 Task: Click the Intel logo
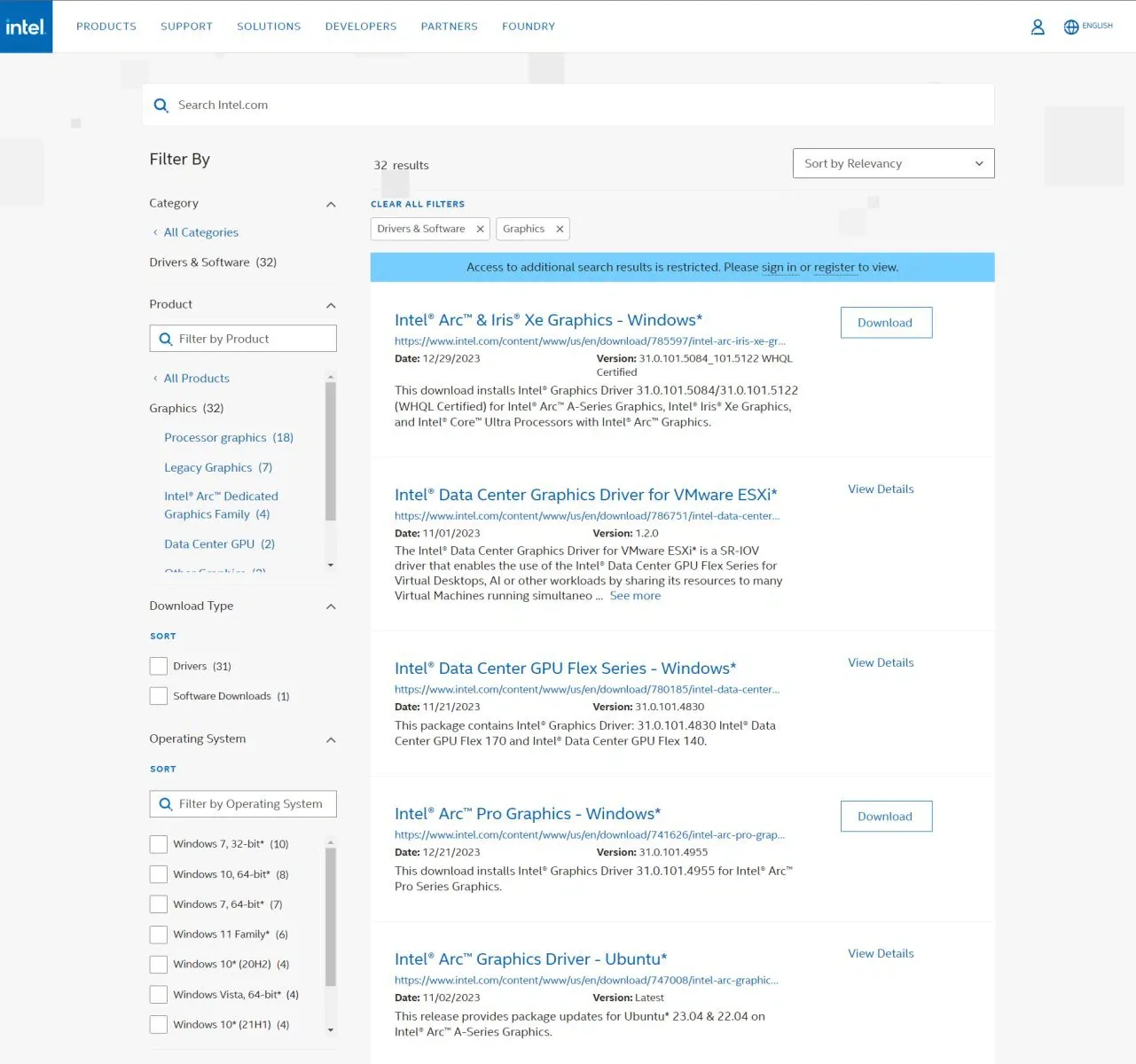coord(26,27)
